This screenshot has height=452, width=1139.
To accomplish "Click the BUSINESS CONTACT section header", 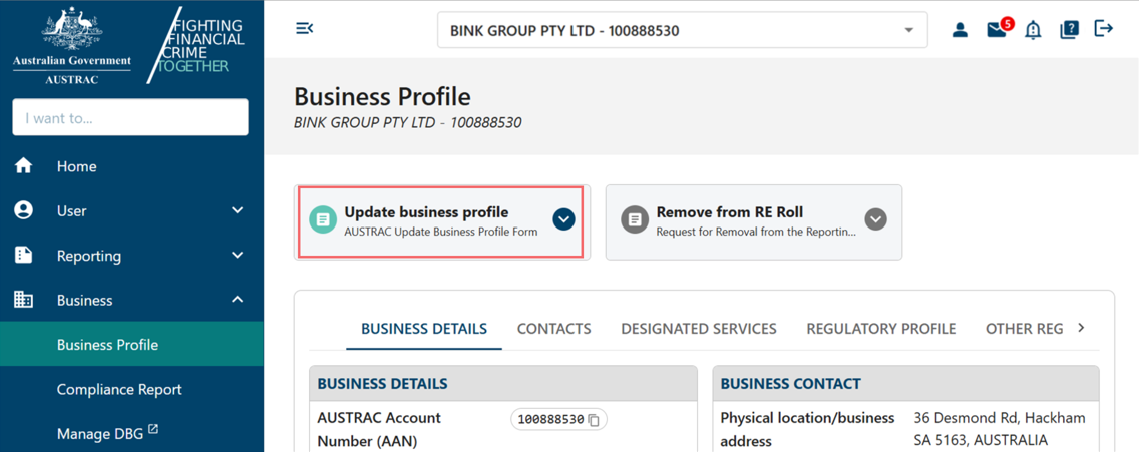I will [x=906, y=384].
